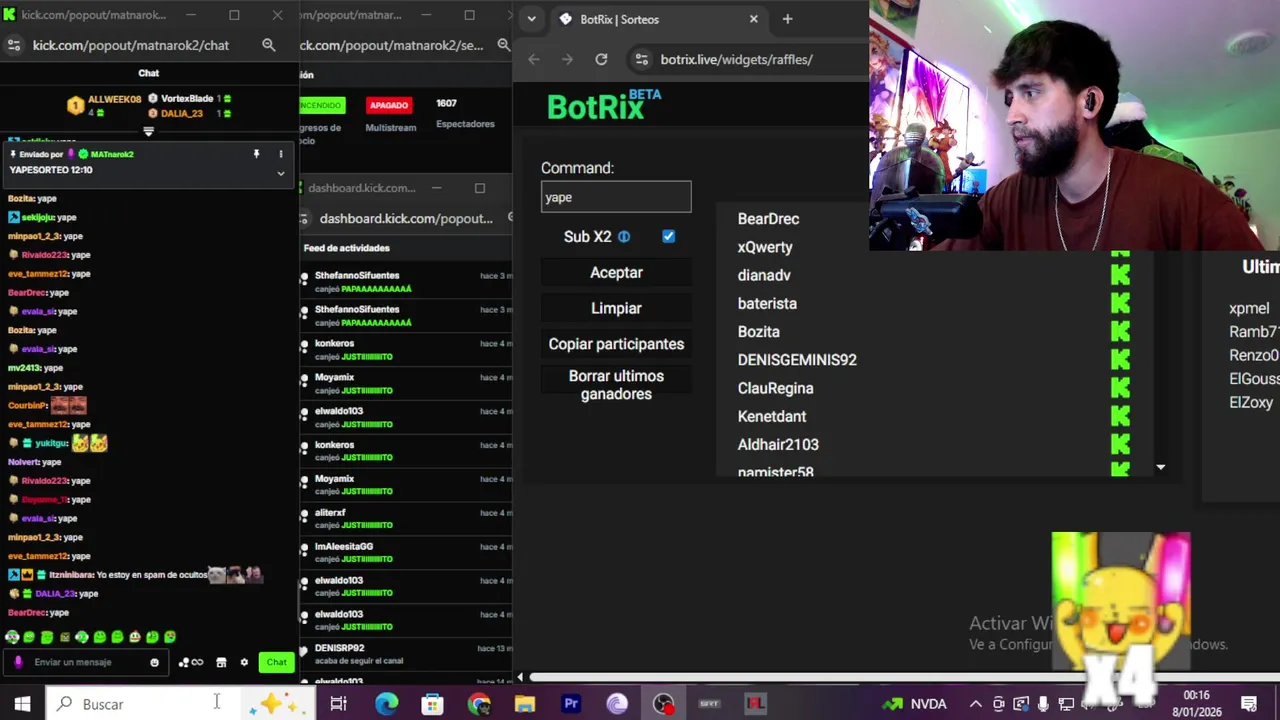1280x720 pixels.
Task: Open the notification center icon
Action: tap(1249, 704)
